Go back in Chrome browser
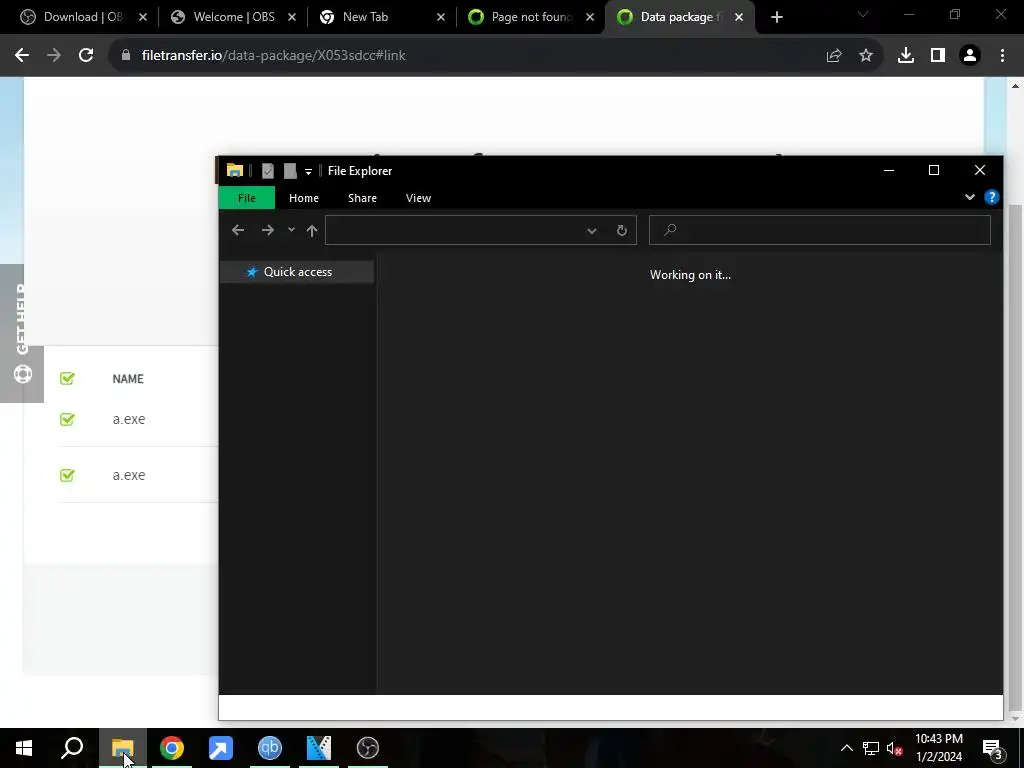This screenshot has height=768, width=1024. coord(22,56)
